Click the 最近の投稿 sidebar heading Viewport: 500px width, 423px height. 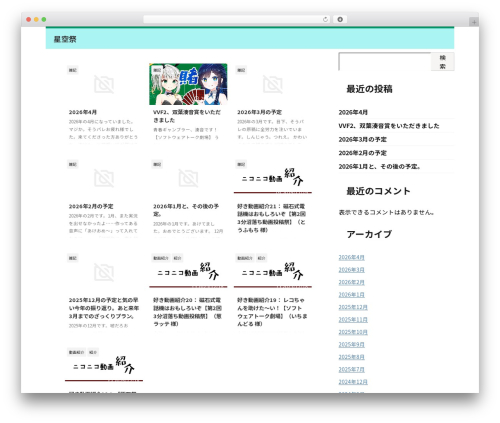pos(369,89)
